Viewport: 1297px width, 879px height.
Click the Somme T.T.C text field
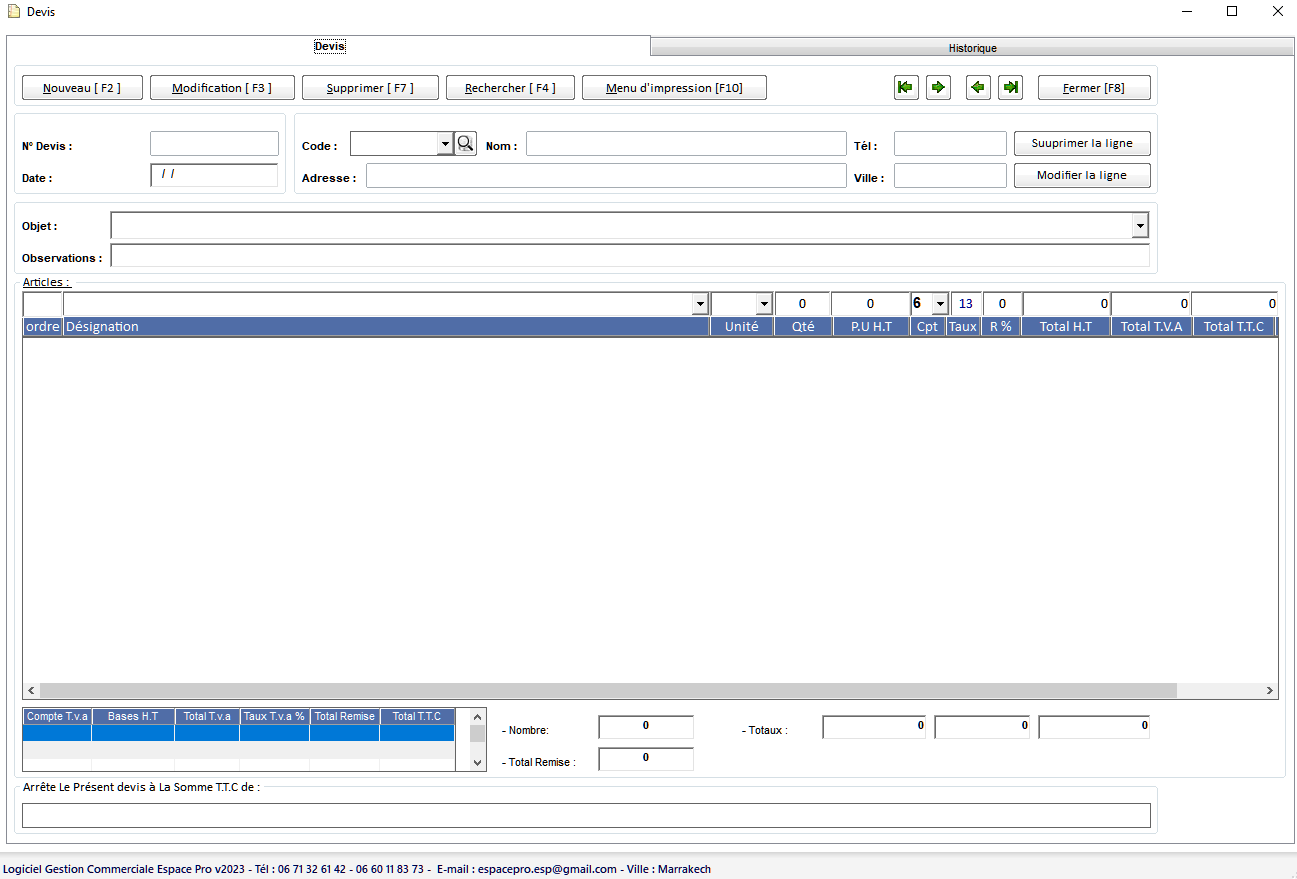tap(586, 816)
